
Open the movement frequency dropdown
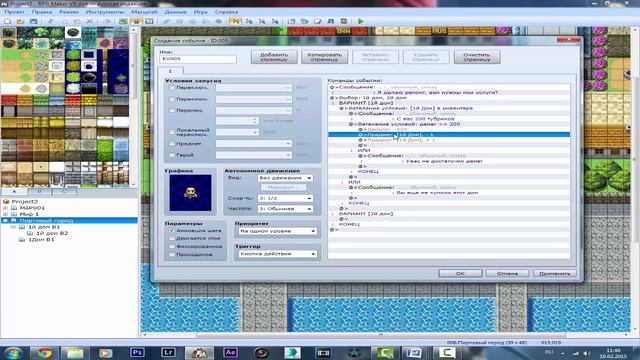coord(285,209)
